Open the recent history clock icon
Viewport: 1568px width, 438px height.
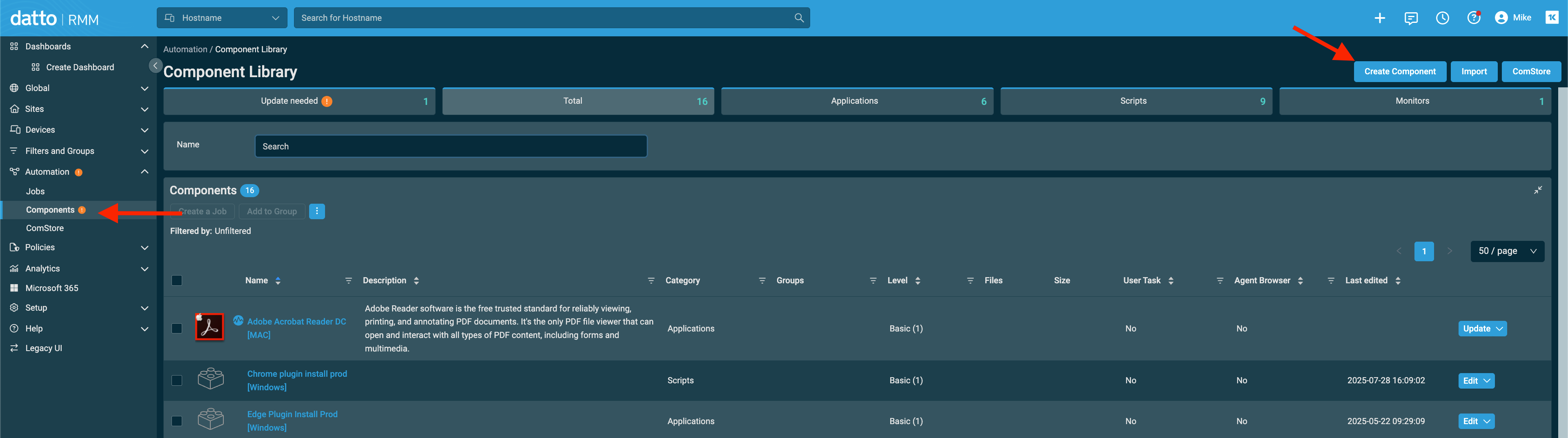pyautogui.click(x=1442, y=18)
